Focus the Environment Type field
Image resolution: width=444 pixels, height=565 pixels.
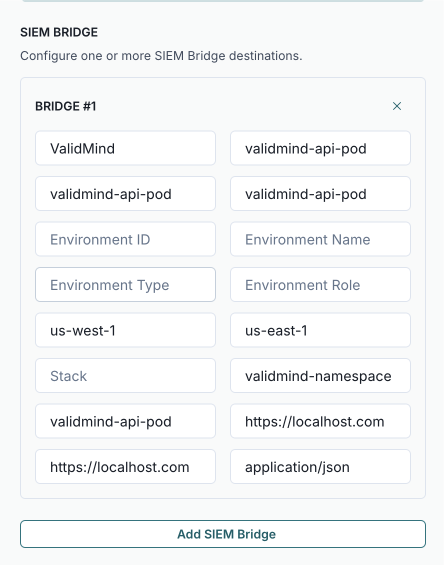pos(125,284)
